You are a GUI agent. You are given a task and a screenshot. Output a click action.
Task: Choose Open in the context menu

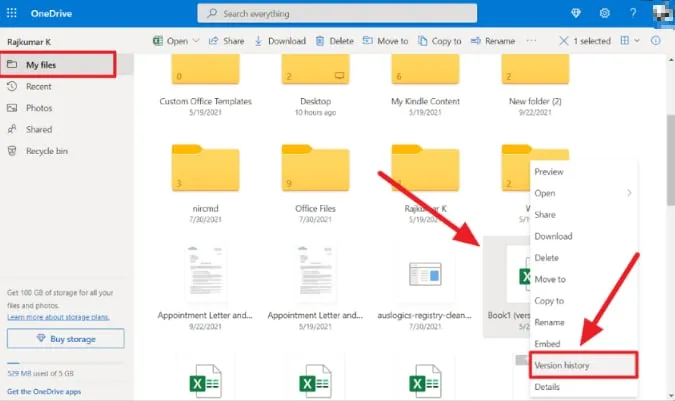point(583,193)
